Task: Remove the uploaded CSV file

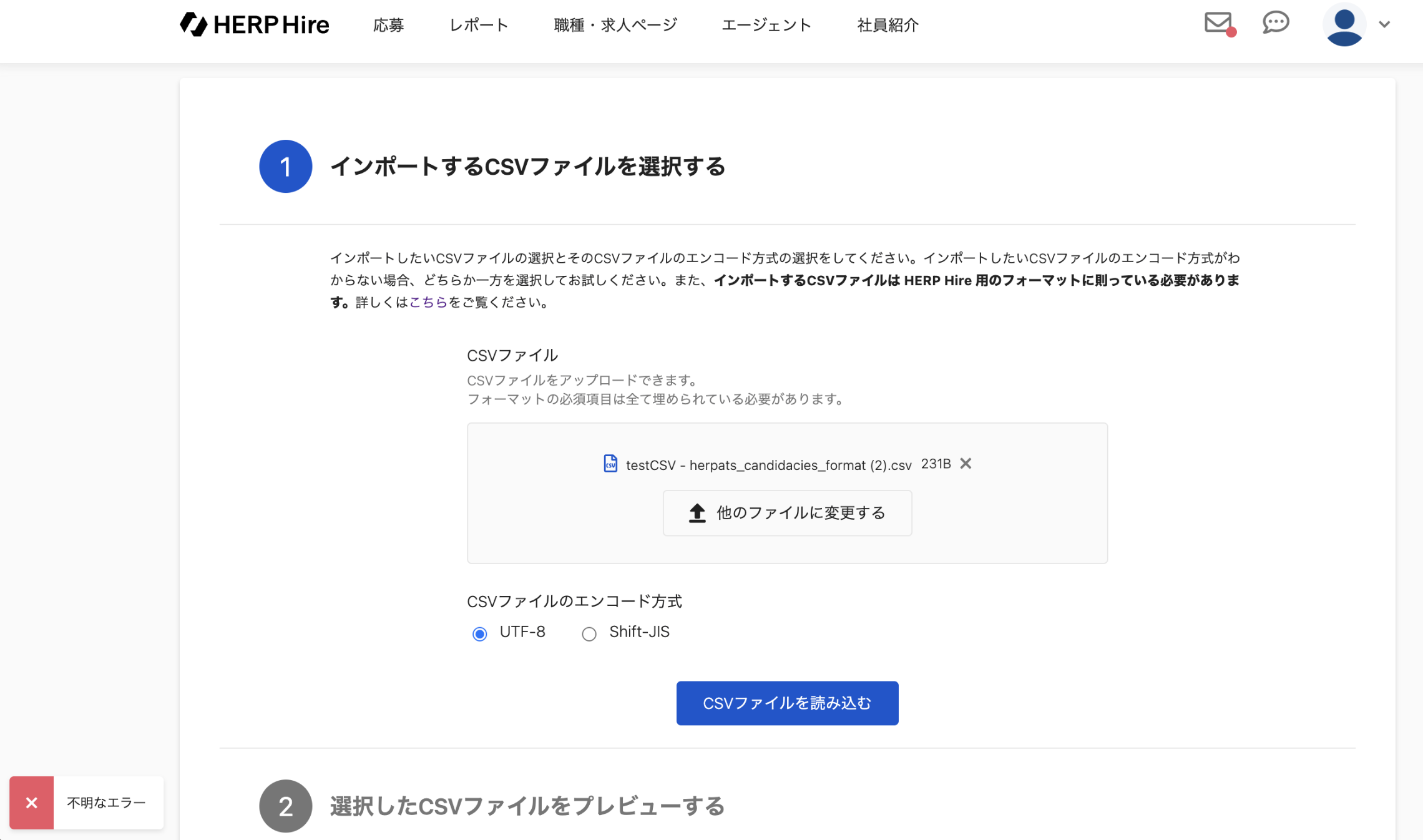Action: point(966,464)
